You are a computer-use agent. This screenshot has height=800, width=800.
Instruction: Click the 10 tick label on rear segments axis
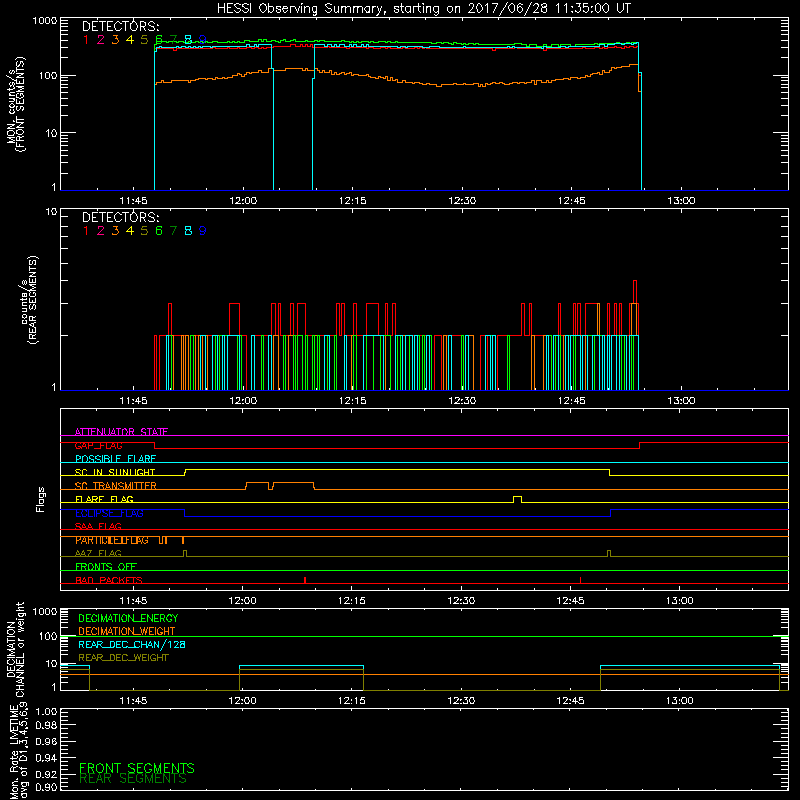pos(52,212)
